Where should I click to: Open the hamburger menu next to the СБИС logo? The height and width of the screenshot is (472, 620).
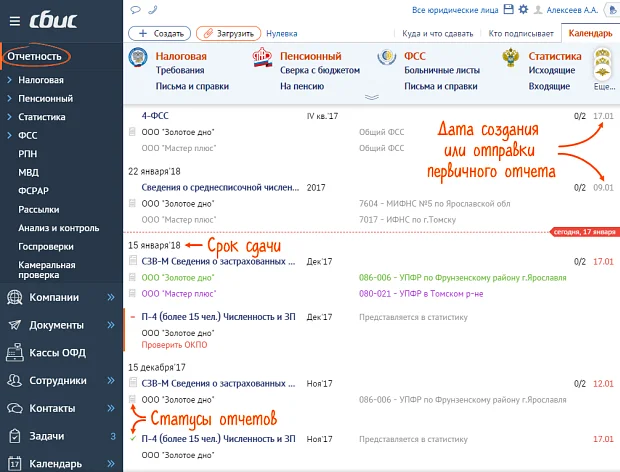(x=13, y=19)
